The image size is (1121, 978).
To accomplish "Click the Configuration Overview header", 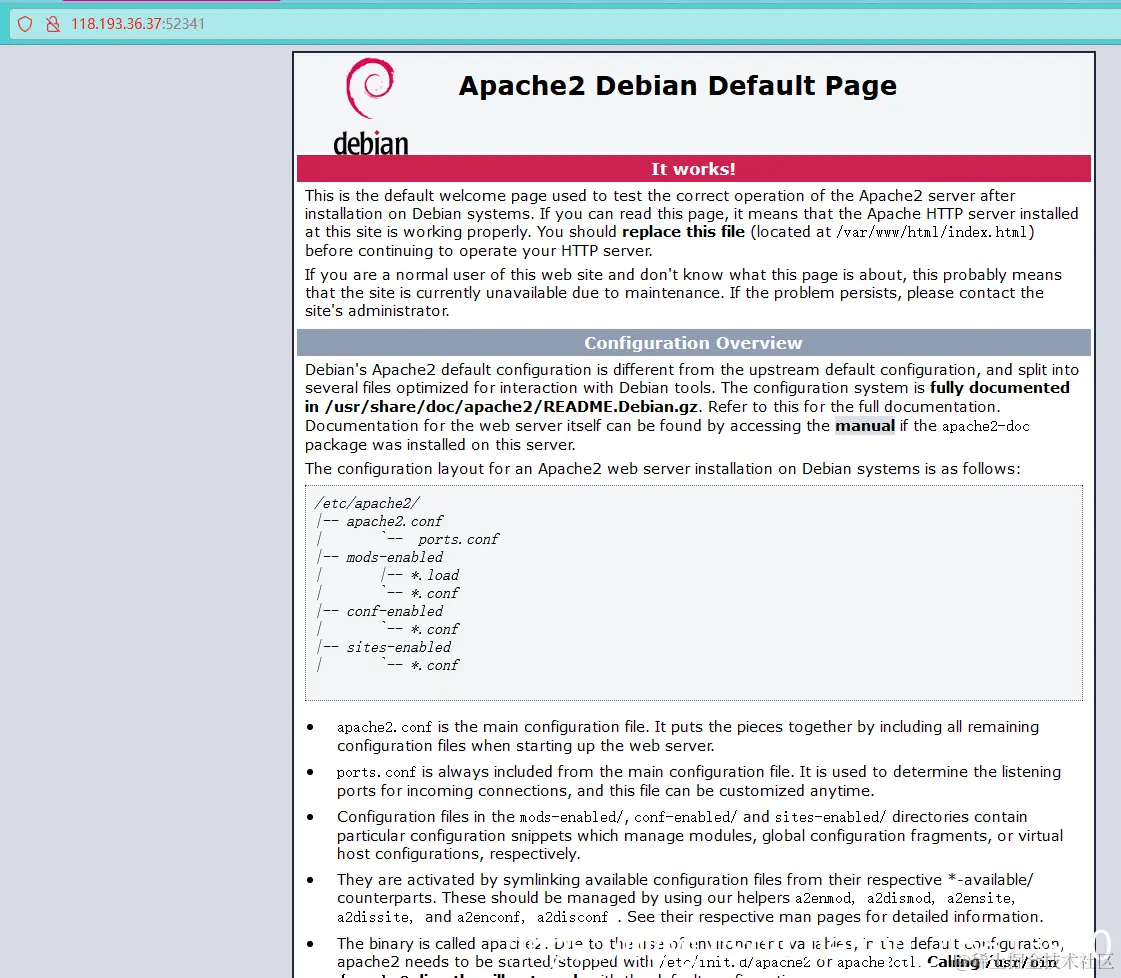I will [x=693, y=343].
